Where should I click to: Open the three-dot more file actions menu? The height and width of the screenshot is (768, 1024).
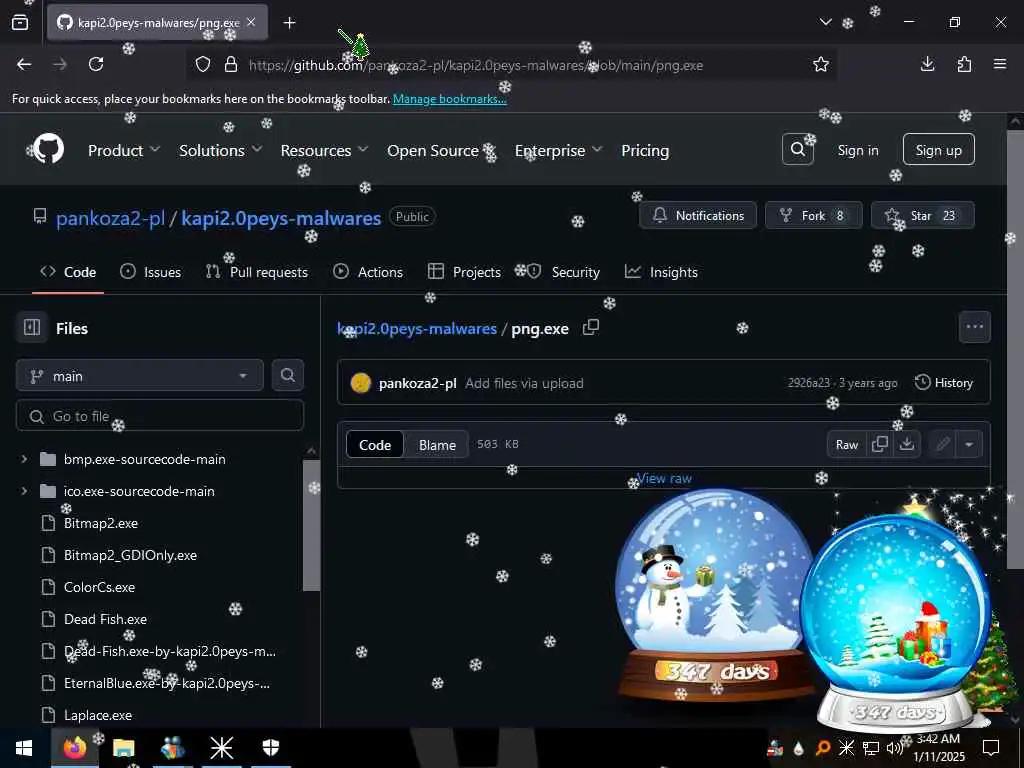pos(974,327)
